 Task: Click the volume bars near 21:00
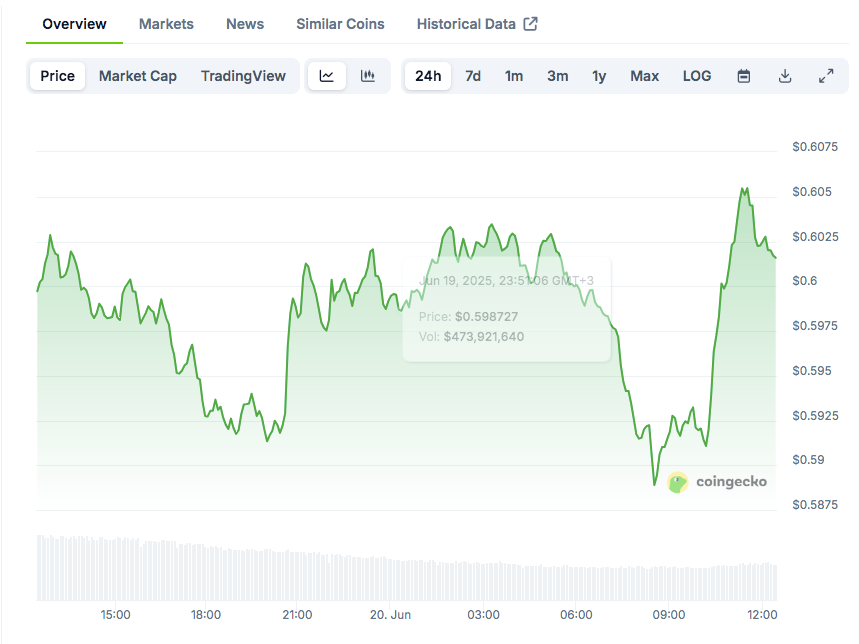click(x=297, y=576)
